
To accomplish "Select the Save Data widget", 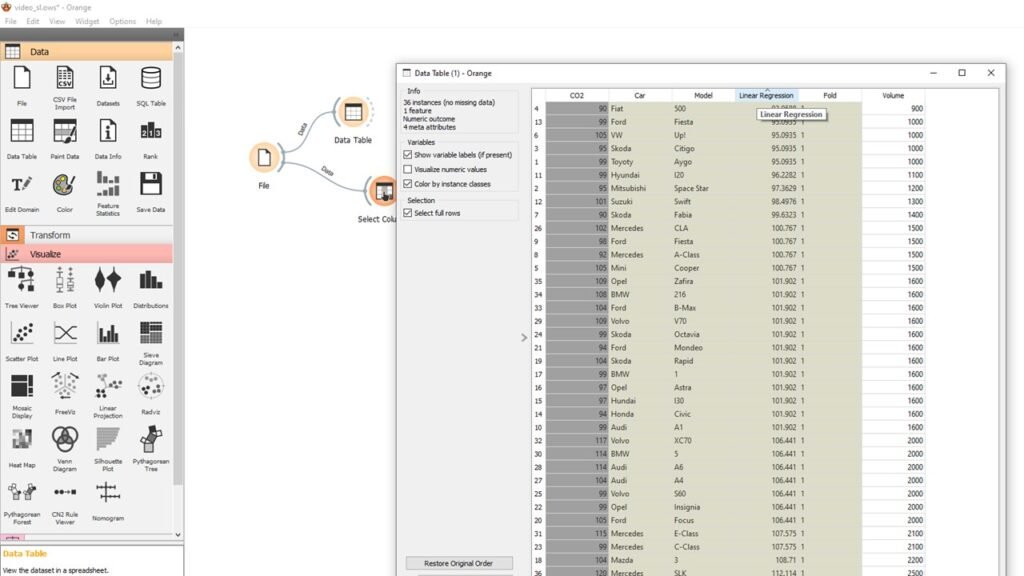I will click(151, 192).
